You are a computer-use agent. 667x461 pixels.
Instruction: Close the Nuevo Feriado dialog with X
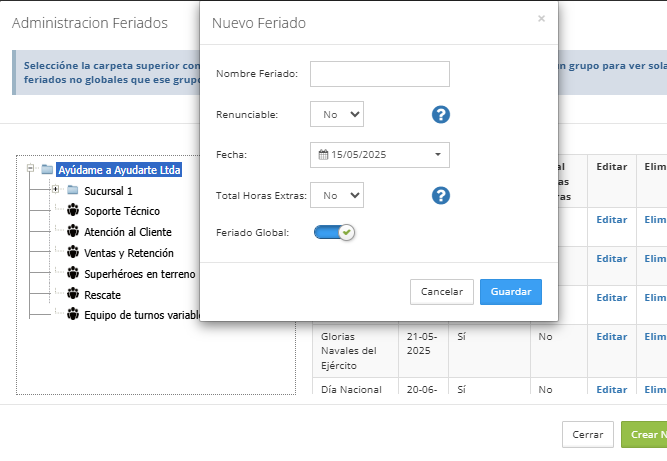[x=541, y=19]
